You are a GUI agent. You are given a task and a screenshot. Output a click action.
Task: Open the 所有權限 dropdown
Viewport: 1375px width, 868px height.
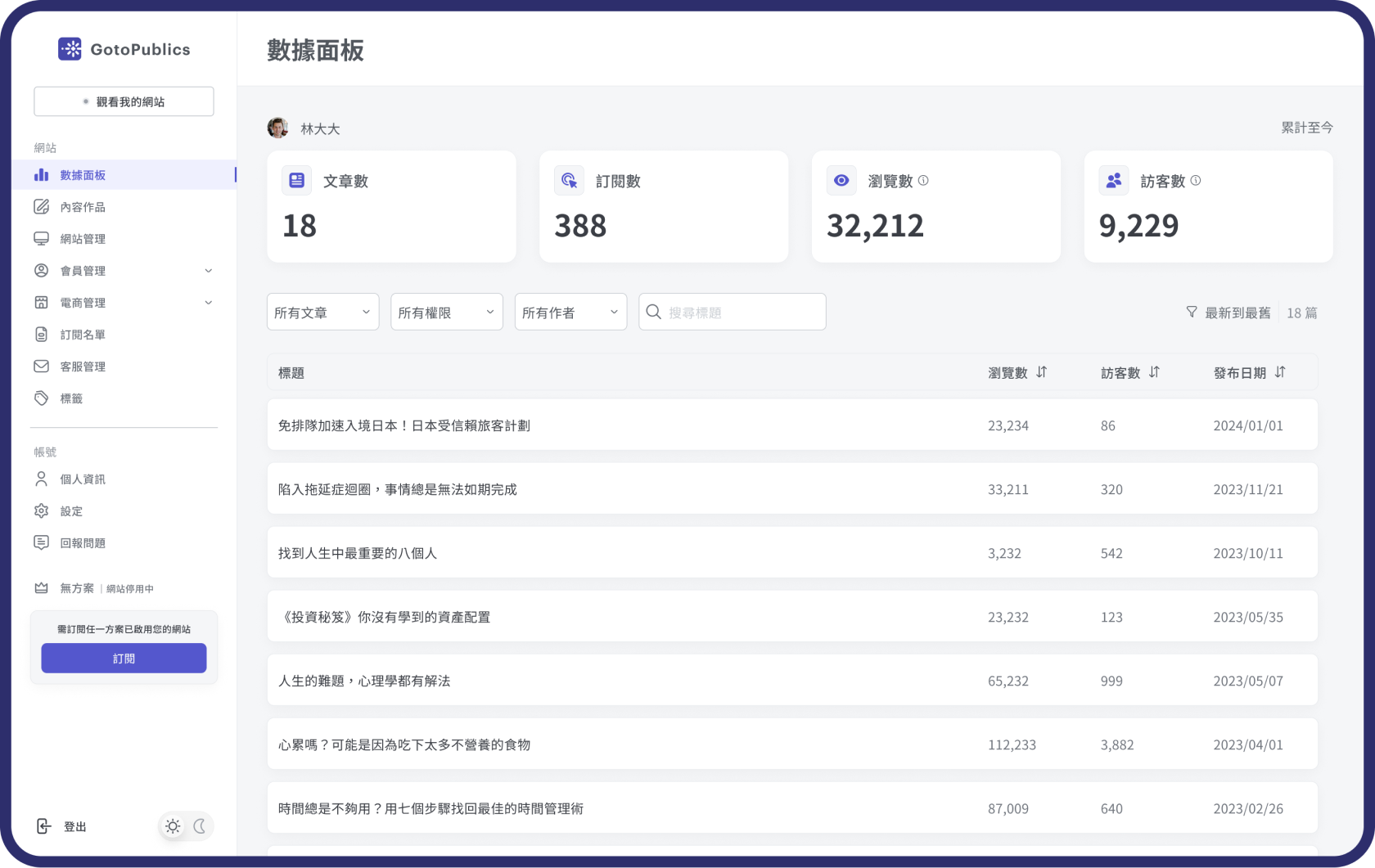(446, 312)
